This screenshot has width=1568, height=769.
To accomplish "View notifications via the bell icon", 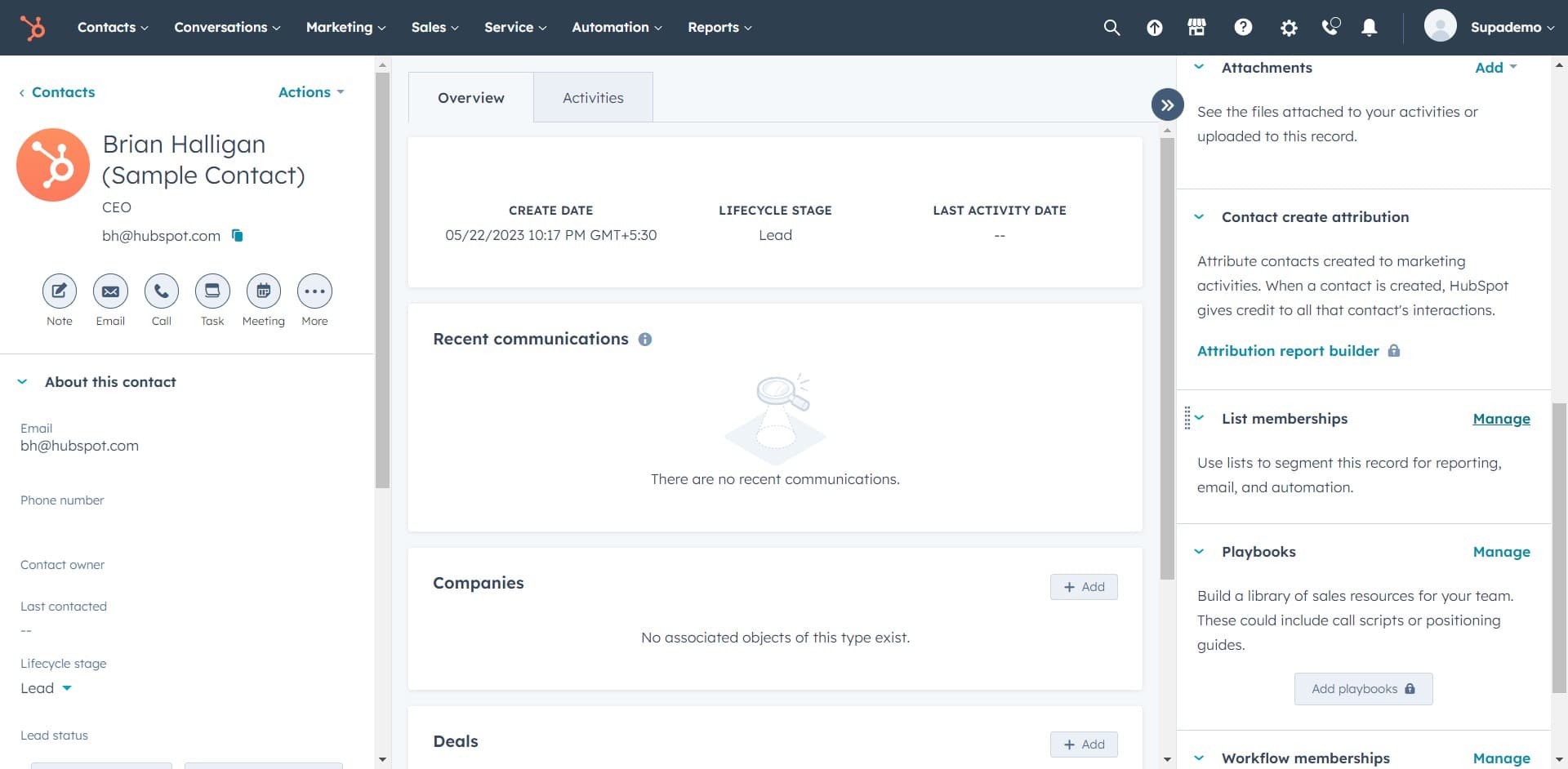I will coord(1369,27).
